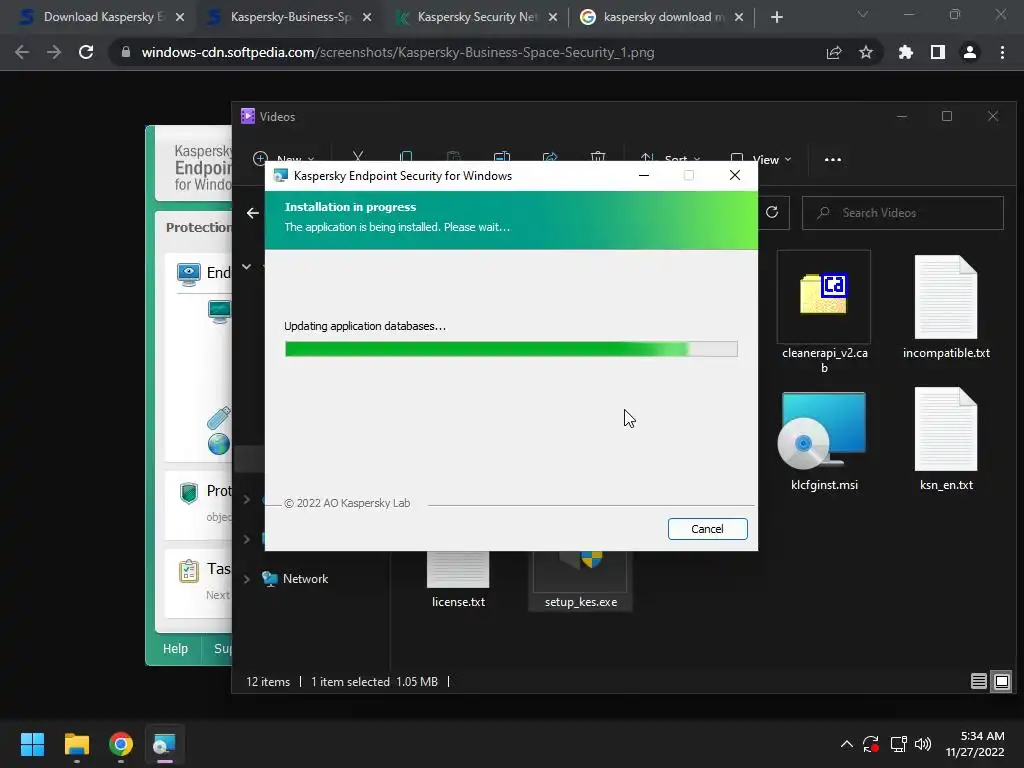Select the klcfginst.msi installer file

click(824, 441)
